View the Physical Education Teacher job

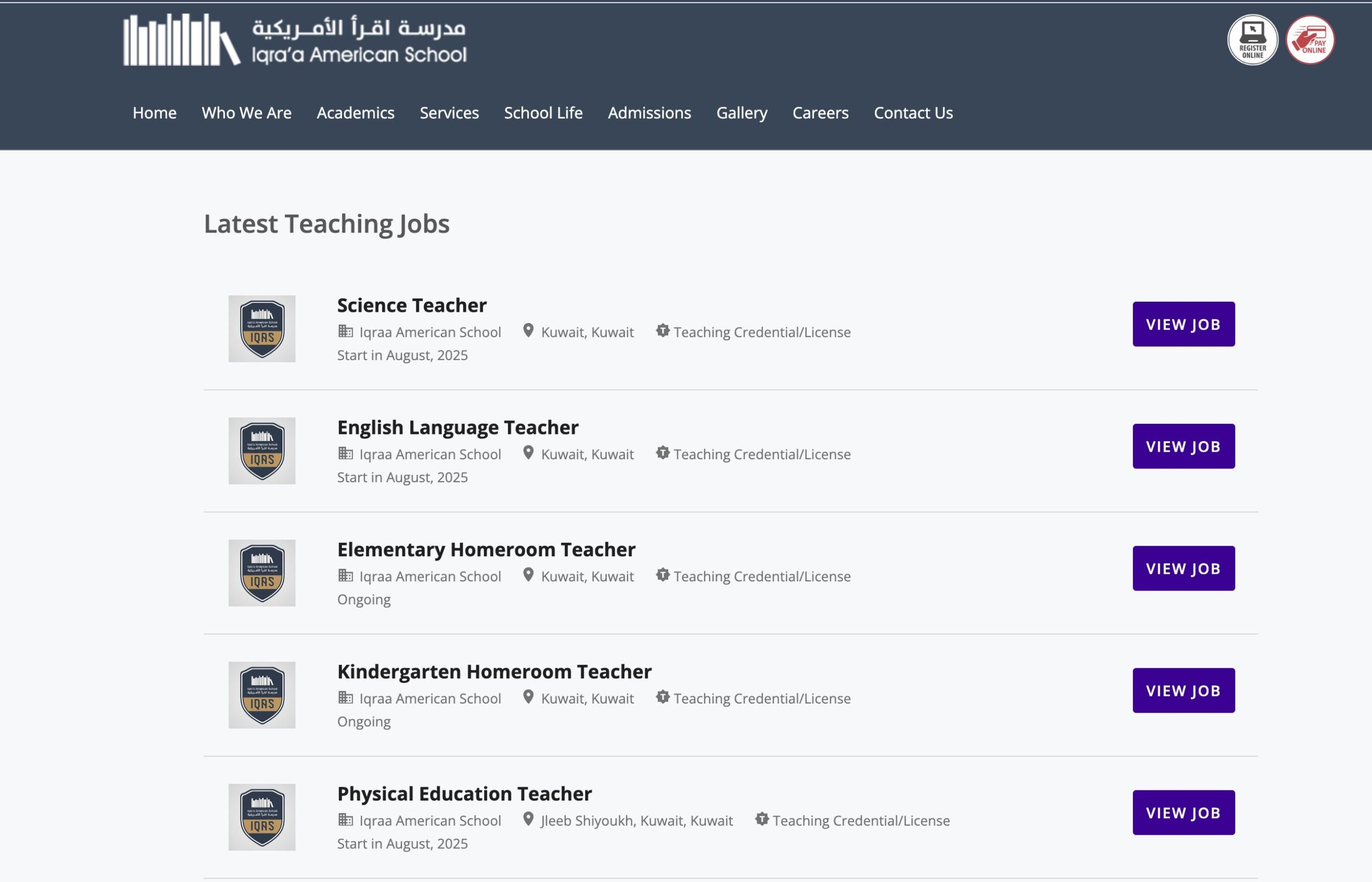point(1183,813)
